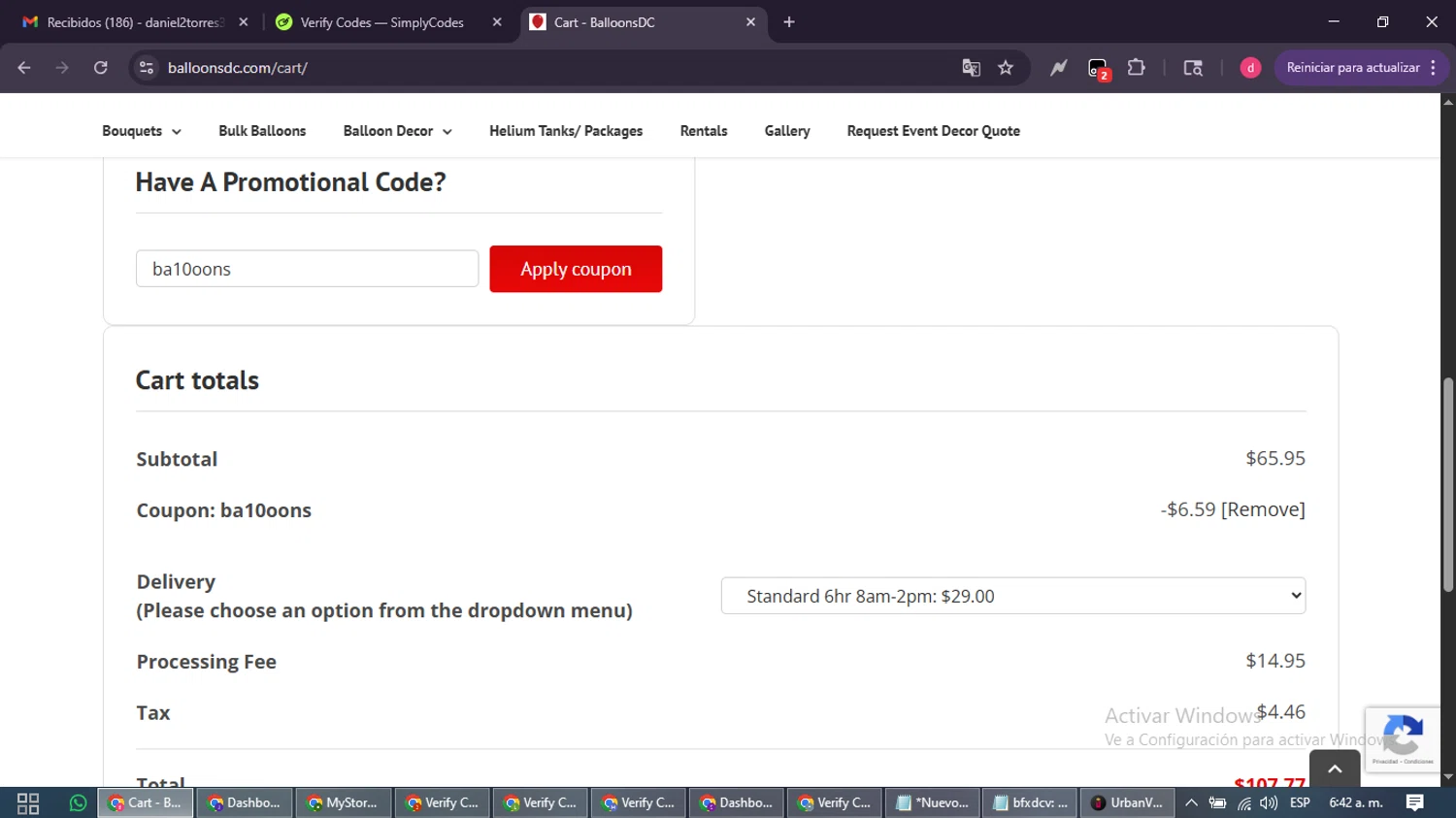Remove the ba10oons coupon
This screenshot has height=818, width=1456.
pos(1263,509)
